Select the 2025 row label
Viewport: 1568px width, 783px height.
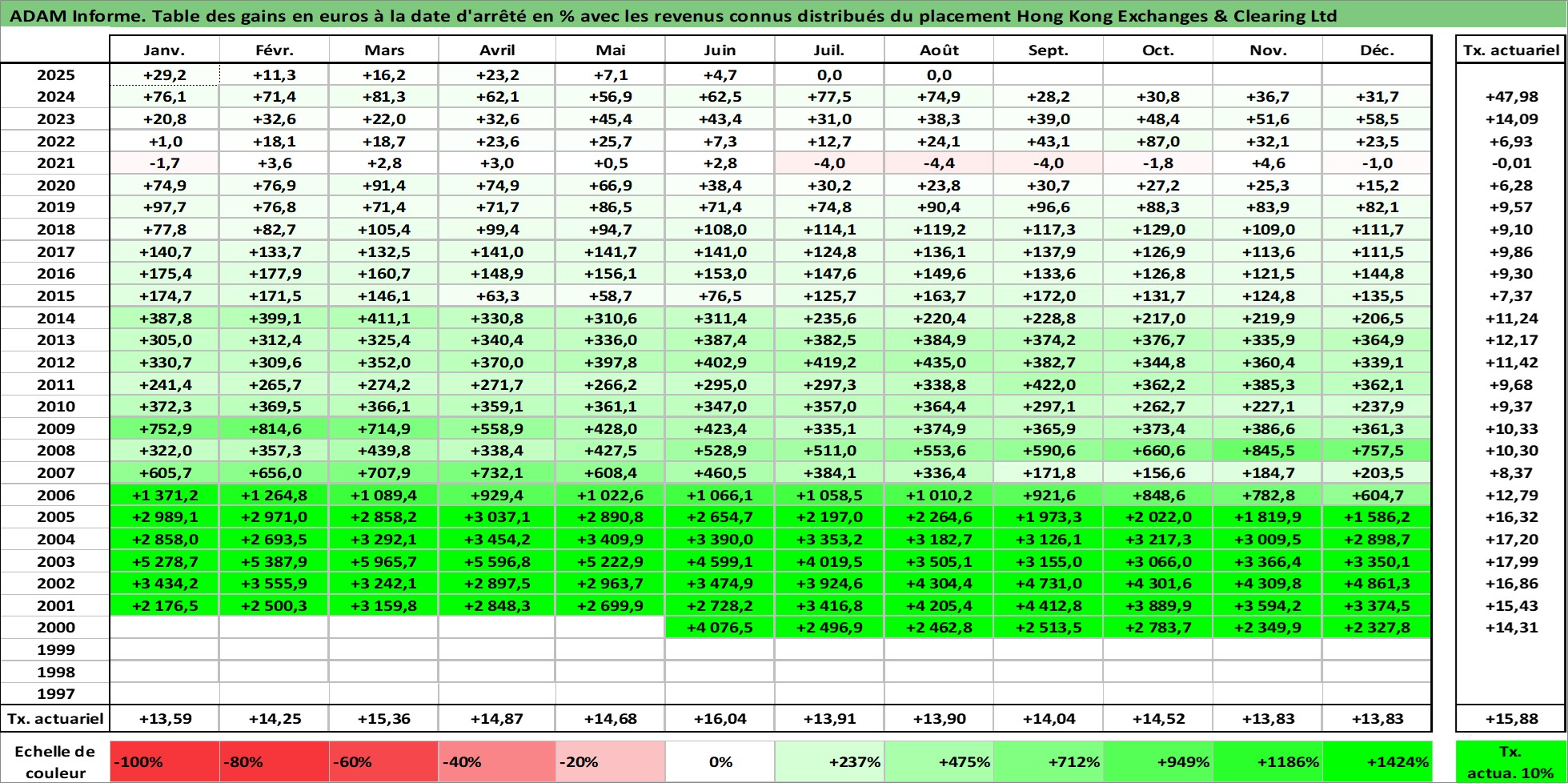[x=55, y=75]
